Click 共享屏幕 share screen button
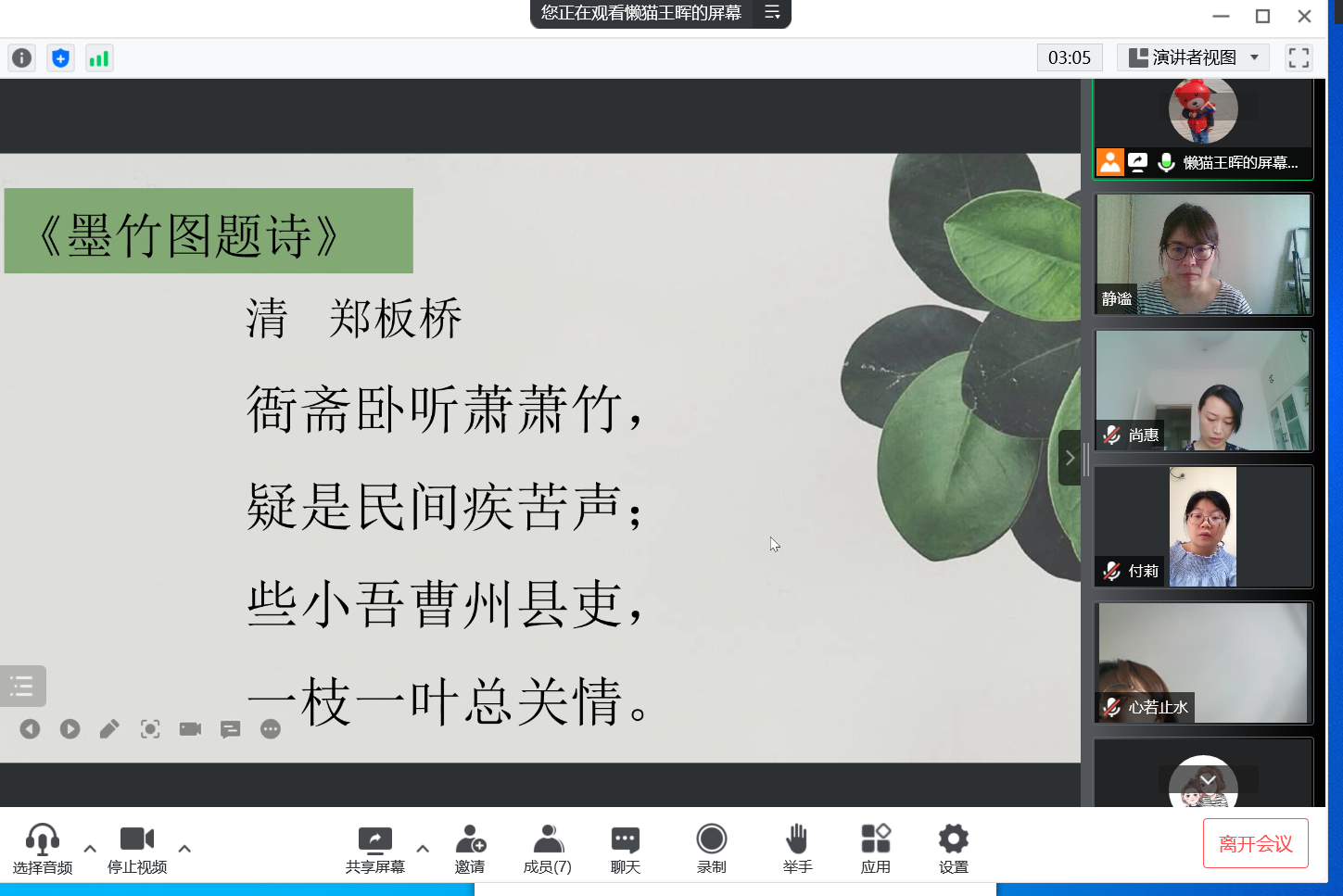 375,849
